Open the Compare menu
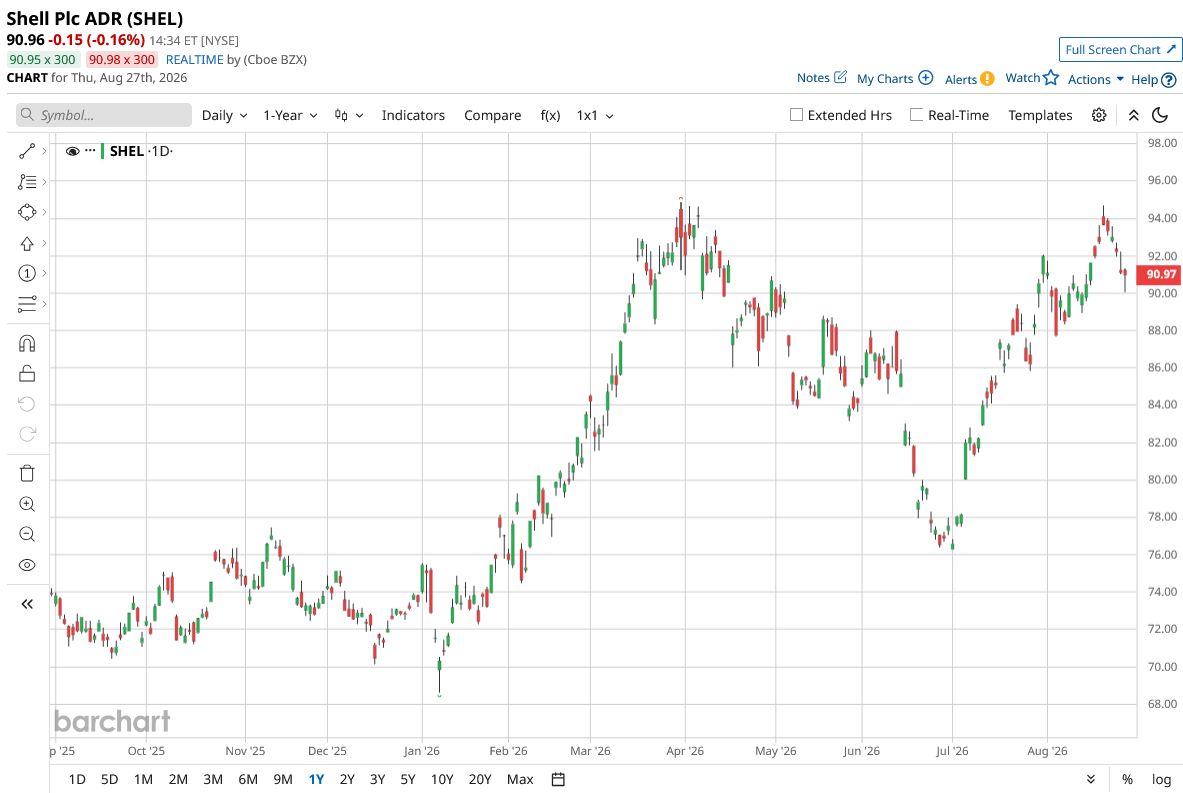This screenshot has width=1183, height=793. click(493, 115)
